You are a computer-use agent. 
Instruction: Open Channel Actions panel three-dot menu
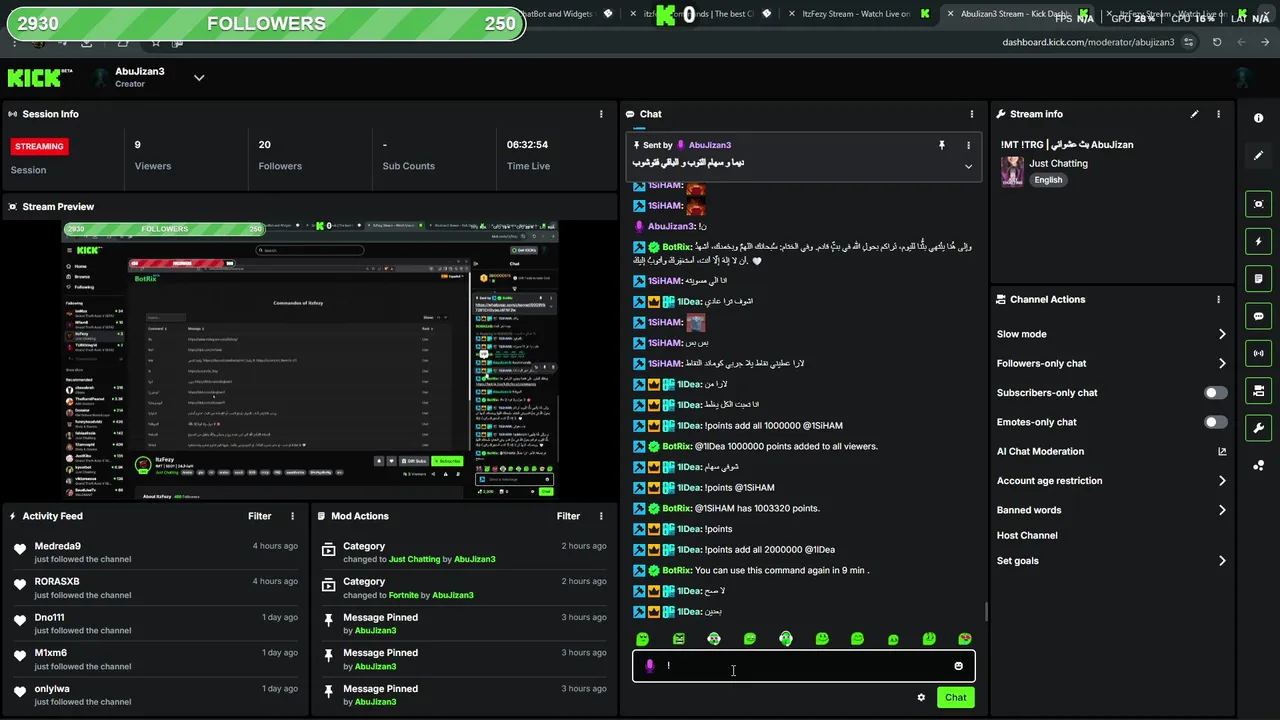pyautogui.click(x=1218, y=299)
